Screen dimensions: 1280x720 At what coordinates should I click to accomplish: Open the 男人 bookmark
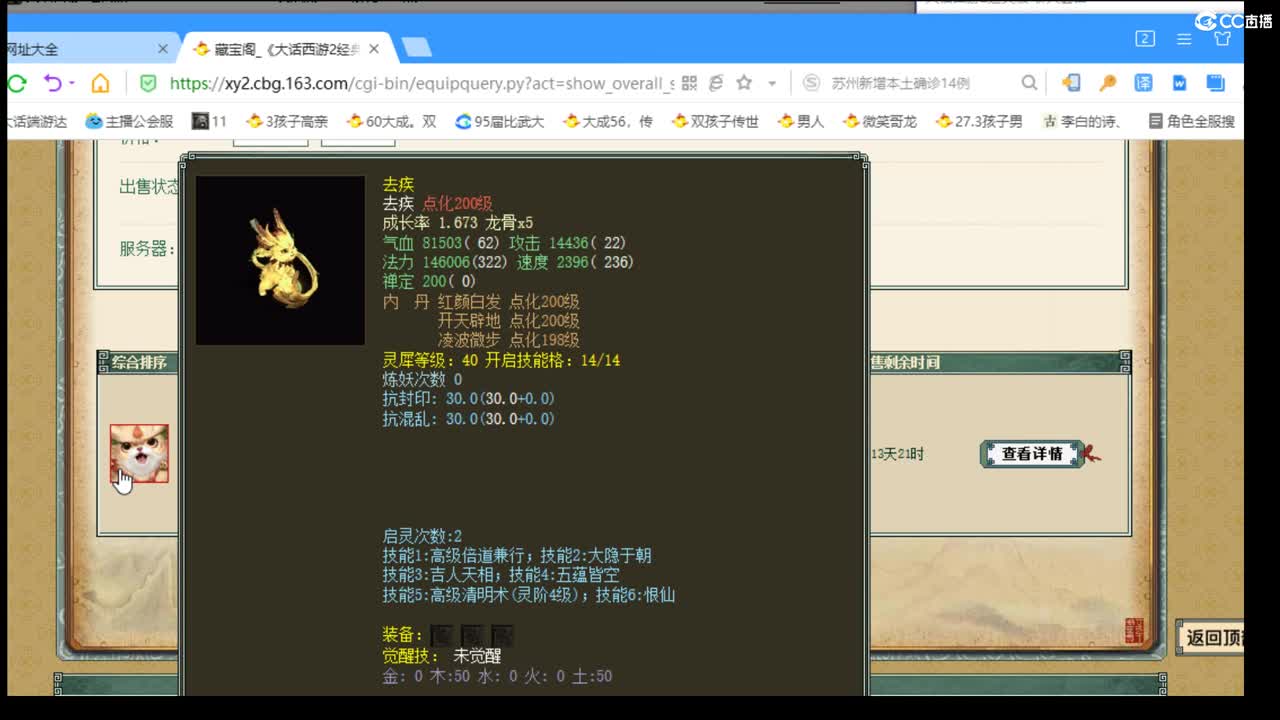801,121
